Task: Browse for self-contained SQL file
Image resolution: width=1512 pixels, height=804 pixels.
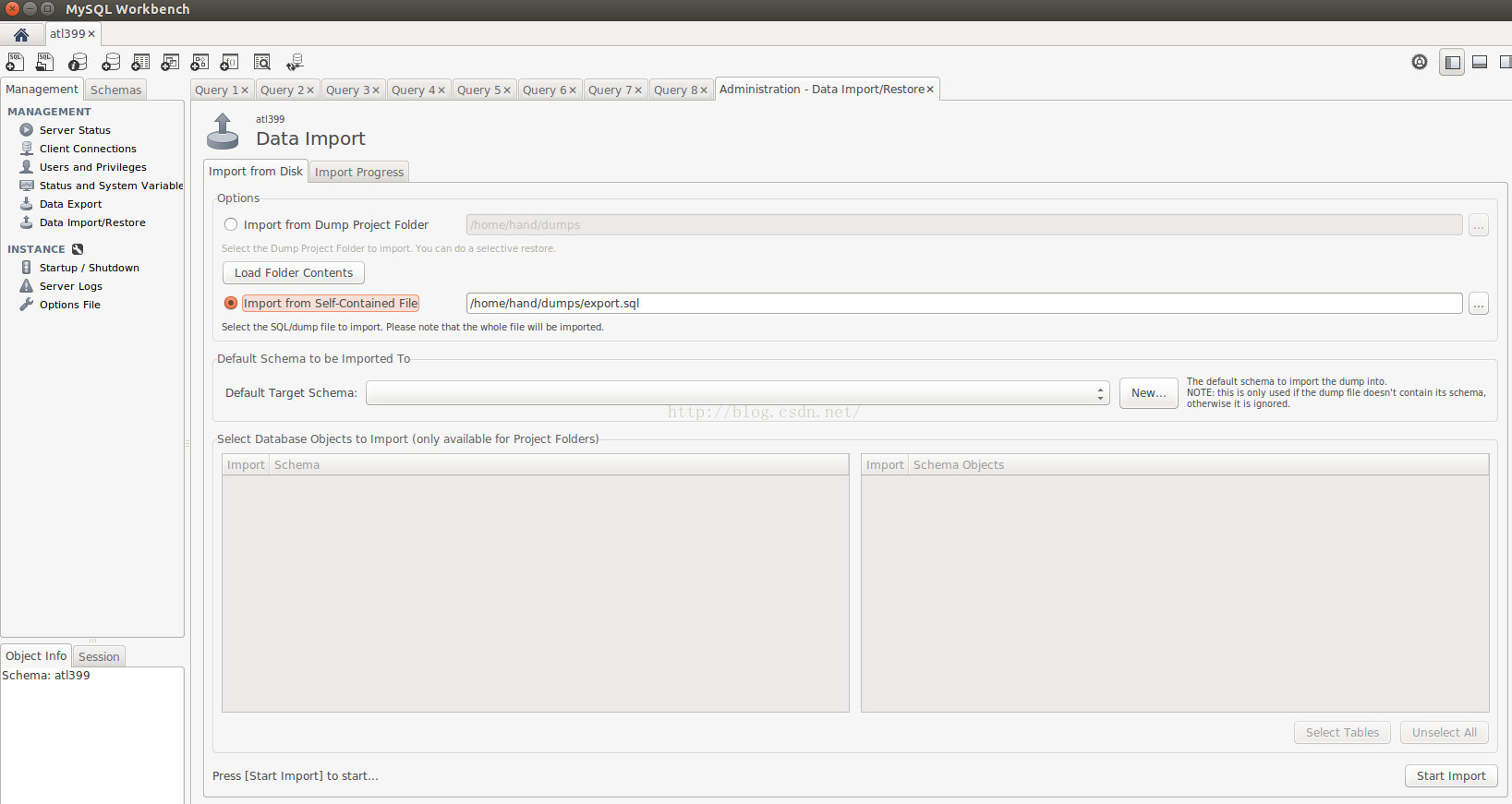Action: coord(1478,304)
